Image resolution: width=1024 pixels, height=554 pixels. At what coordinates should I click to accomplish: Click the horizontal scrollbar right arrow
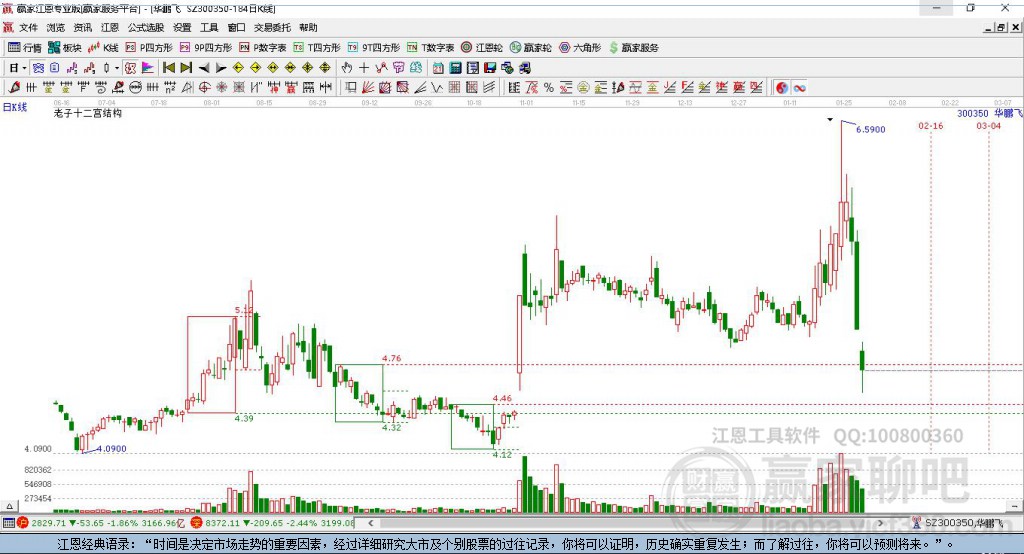click(880, 523)
